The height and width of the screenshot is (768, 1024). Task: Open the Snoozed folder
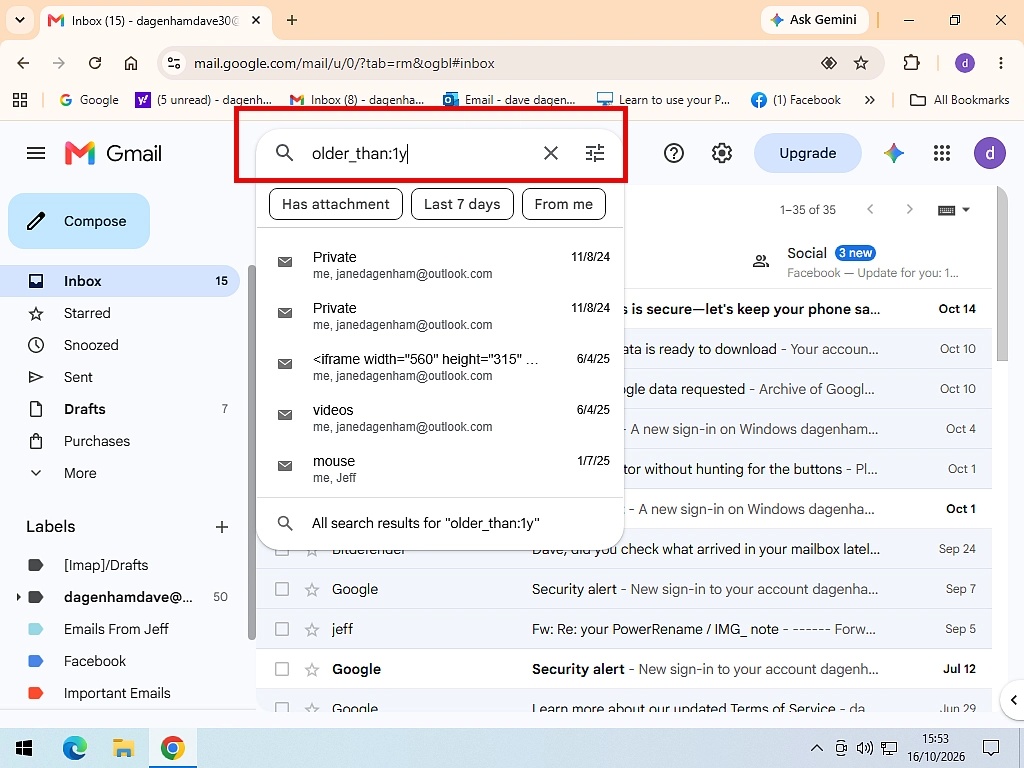(x=120, y=345)
